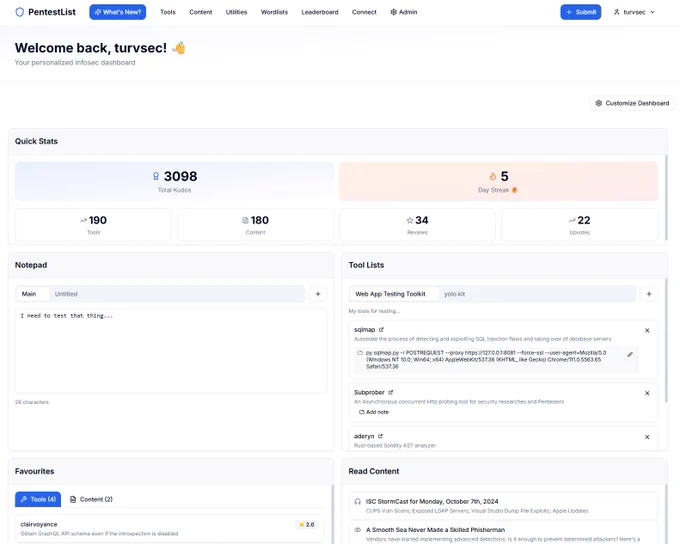This screenshot has height=544, width=680.
Task: Open the Admin panel with gear icon
Action: click(404, 12)
